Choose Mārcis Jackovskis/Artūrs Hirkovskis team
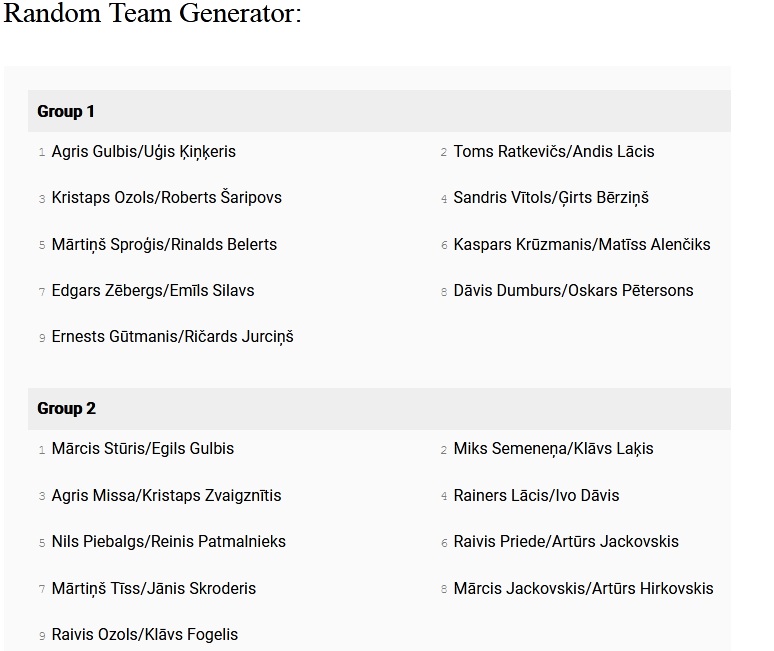Image resolution: width=774 pixels, height=651 pixels. point(583,589)
